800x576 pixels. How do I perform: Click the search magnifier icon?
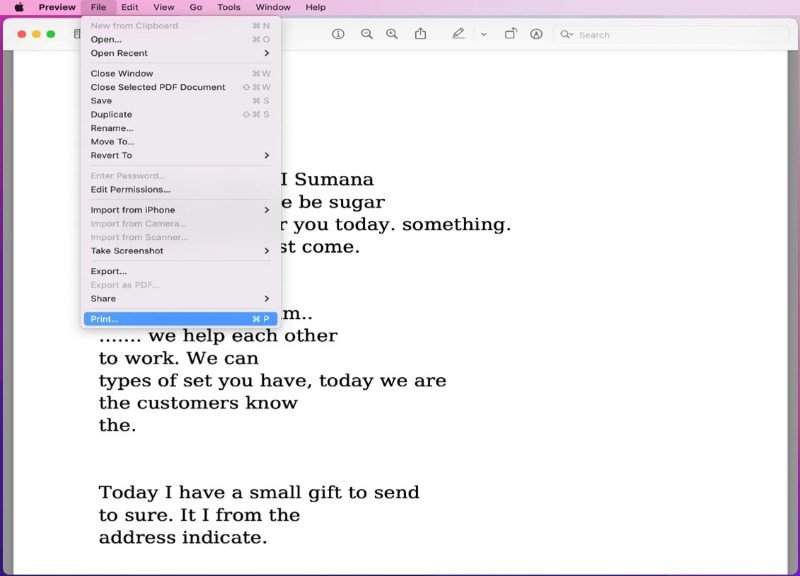[566, 35]
